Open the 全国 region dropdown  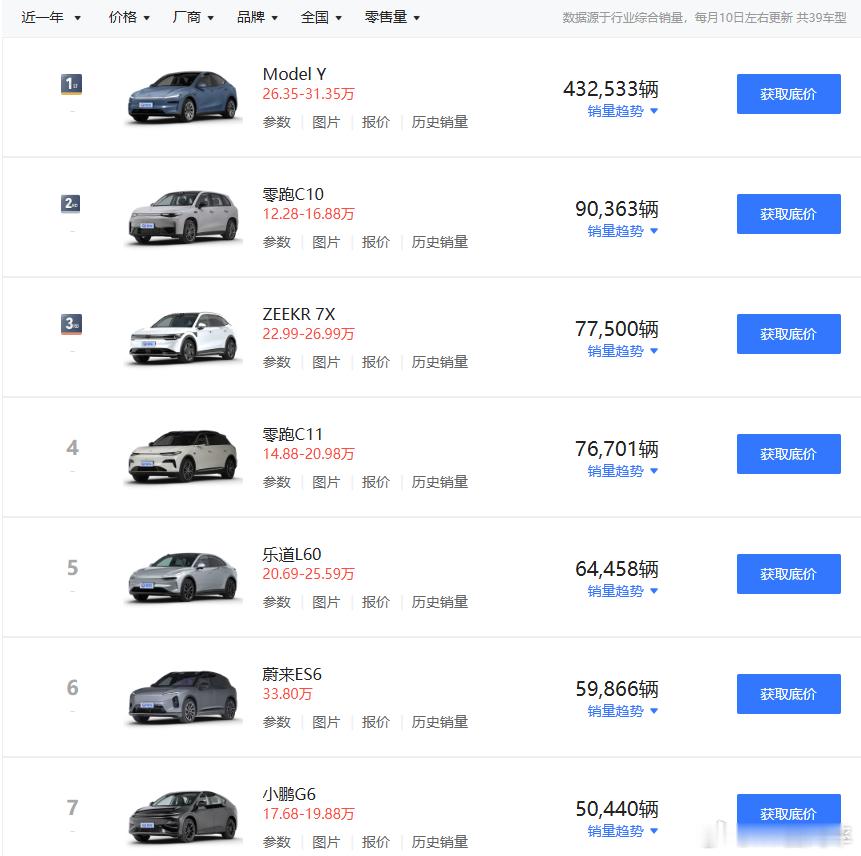321,17
